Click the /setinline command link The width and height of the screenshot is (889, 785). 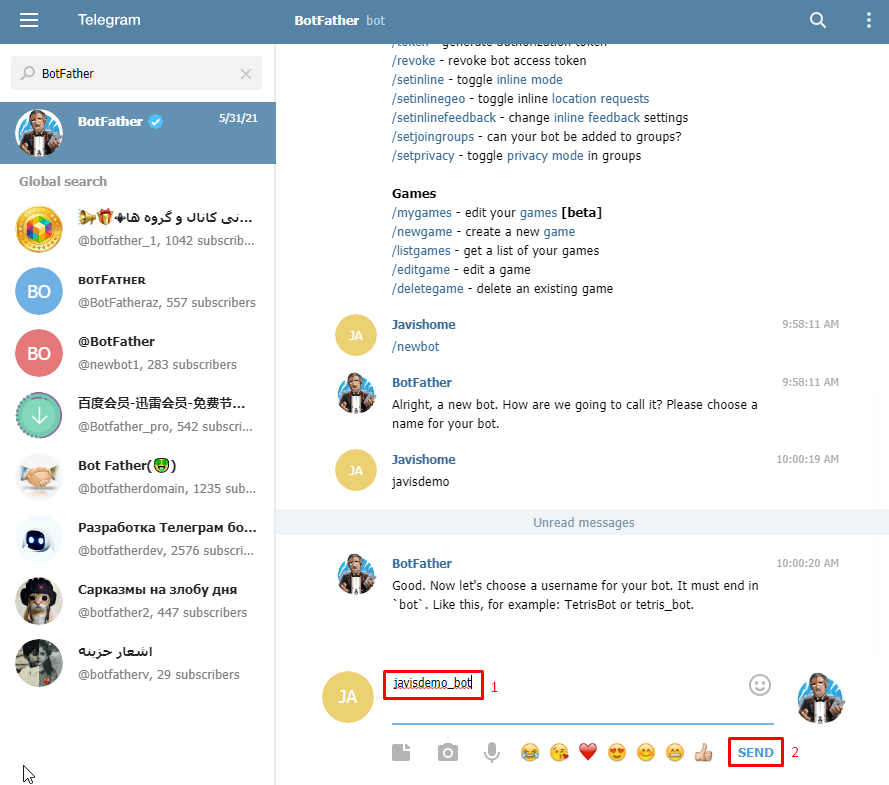click(x=418, y=80)
